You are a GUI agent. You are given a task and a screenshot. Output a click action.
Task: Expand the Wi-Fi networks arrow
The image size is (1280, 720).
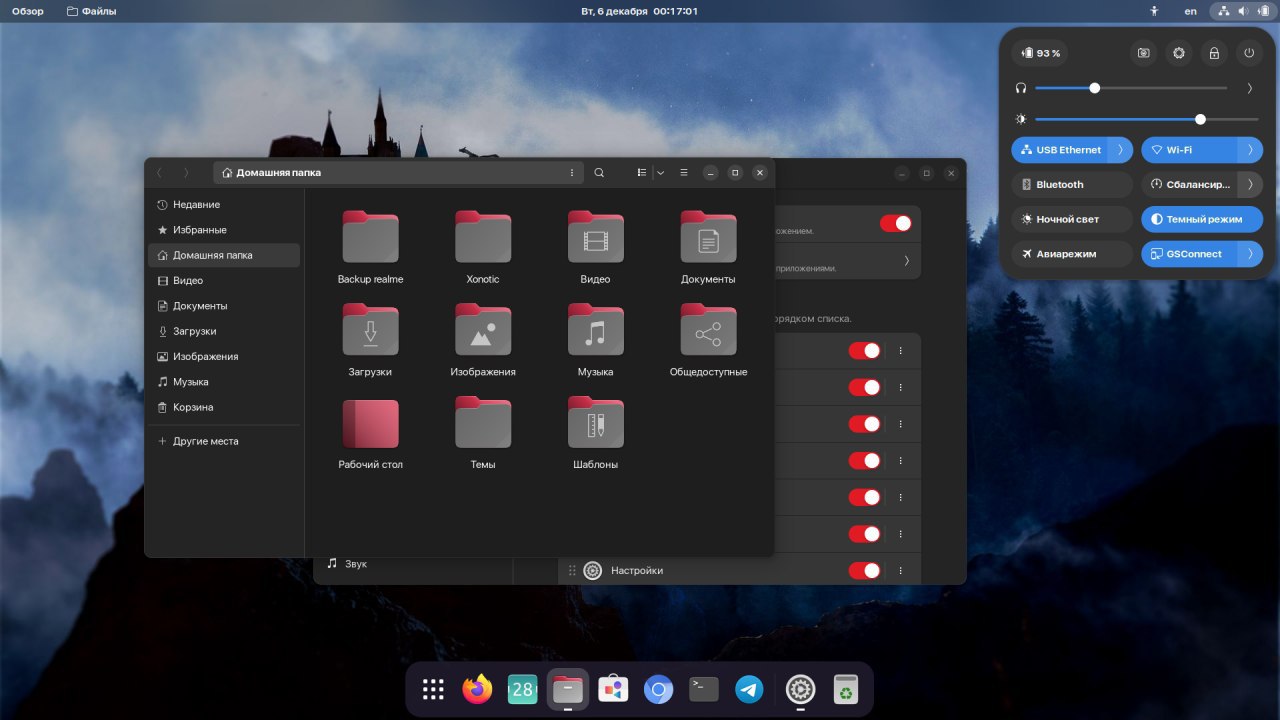tap(1250, 150)
